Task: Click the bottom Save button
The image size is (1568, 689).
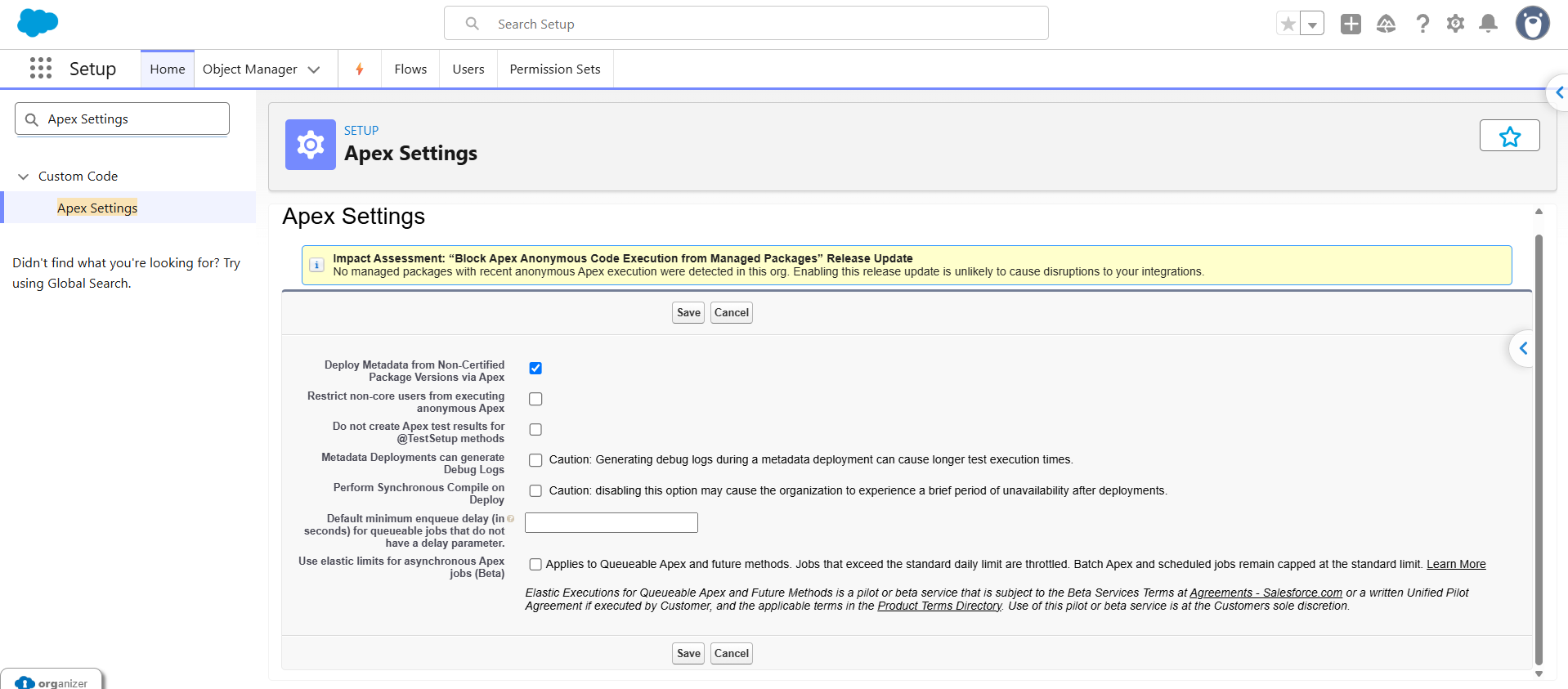Action: 688,653
